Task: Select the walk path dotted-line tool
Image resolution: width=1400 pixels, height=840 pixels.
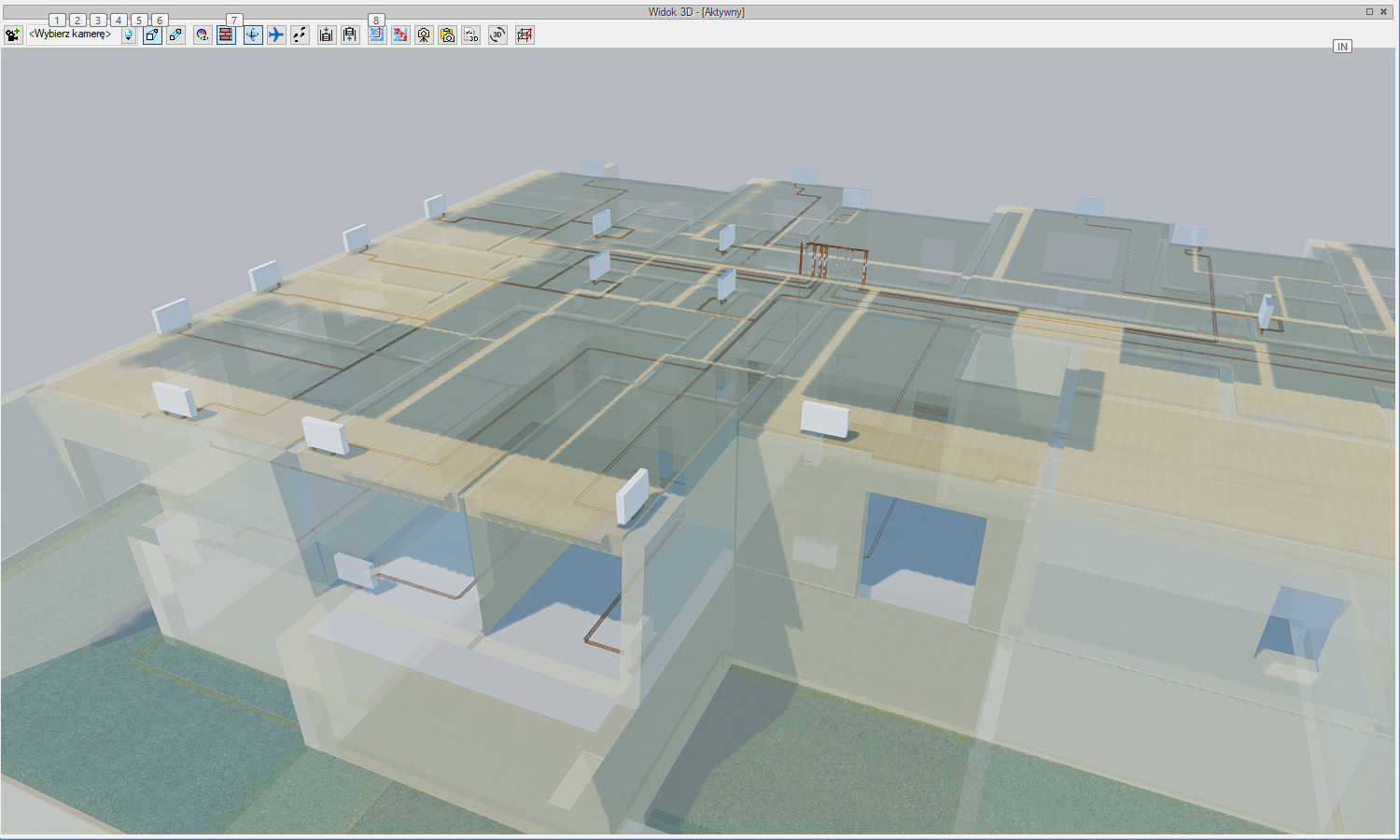Action: (300, 35)
